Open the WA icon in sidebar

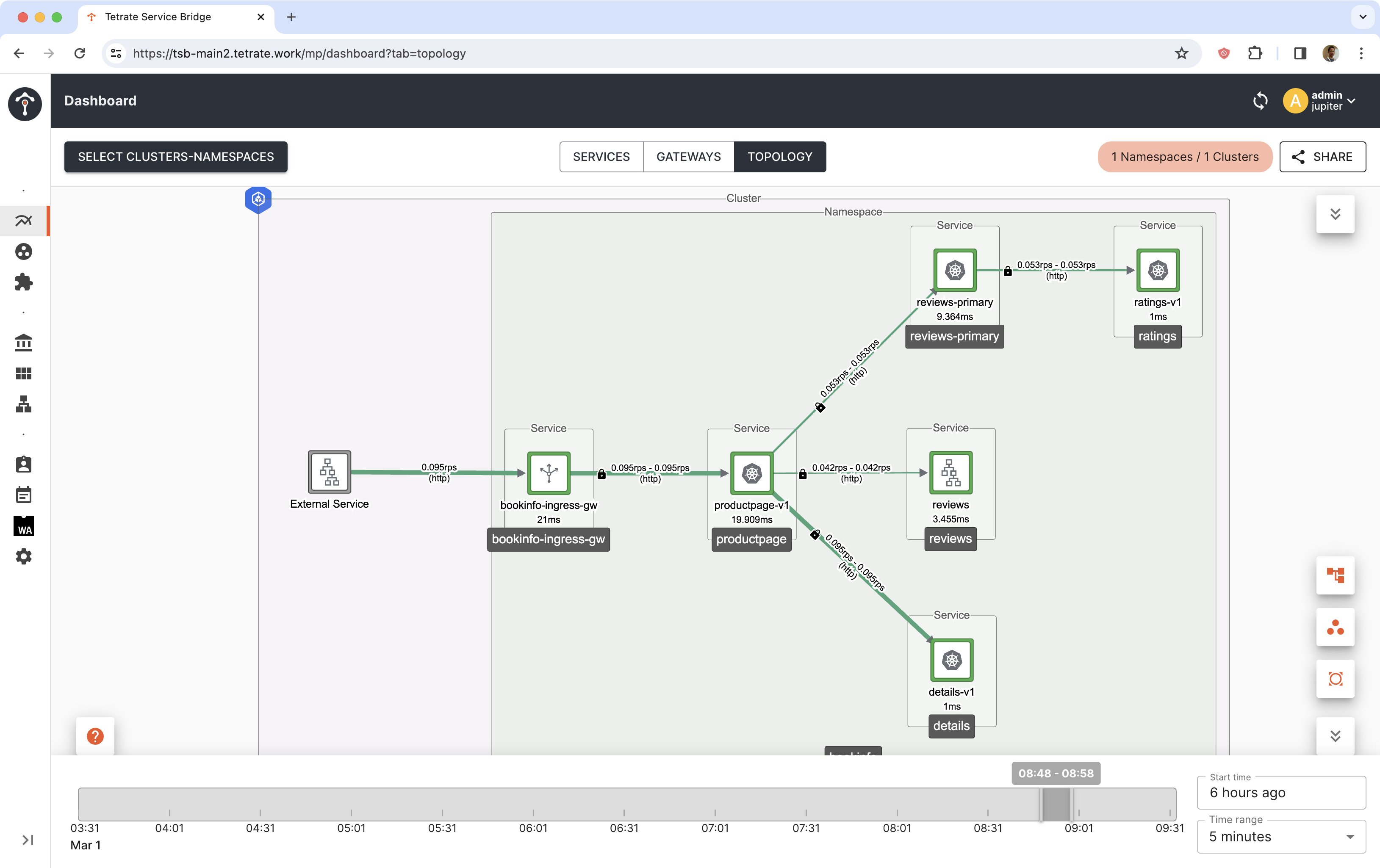pyautogui.click(x=23, y=526)
